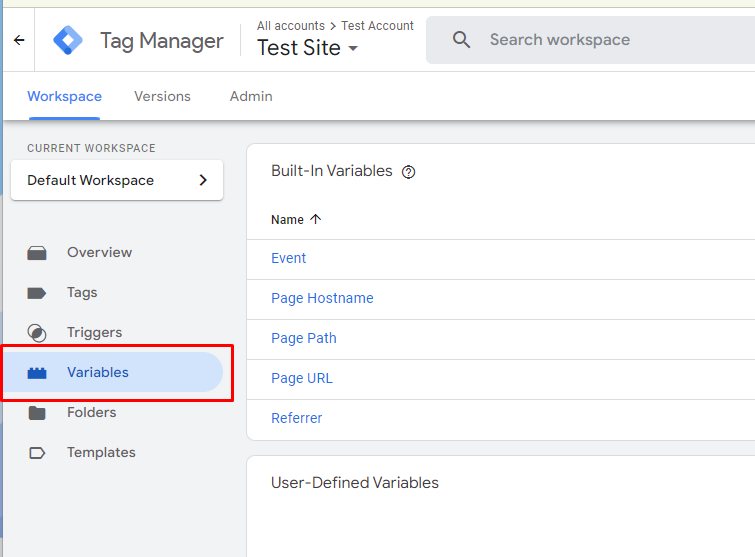This screenshot has height=557, width=755.
Task: Click the Tag Manager diamond logo
Action: point(68,40)
